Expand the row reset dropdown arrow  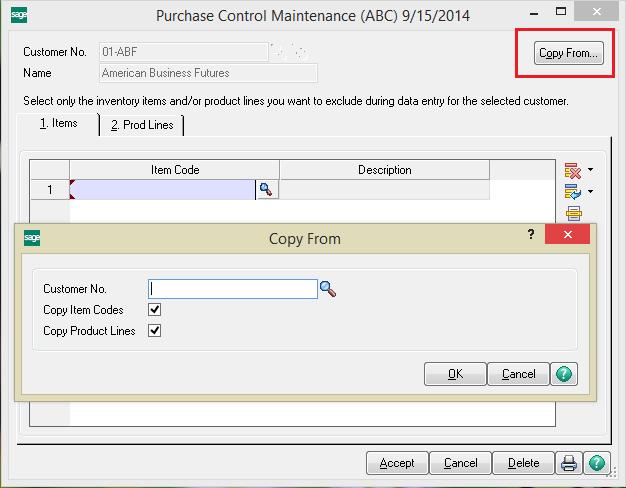tap(591, 191)
